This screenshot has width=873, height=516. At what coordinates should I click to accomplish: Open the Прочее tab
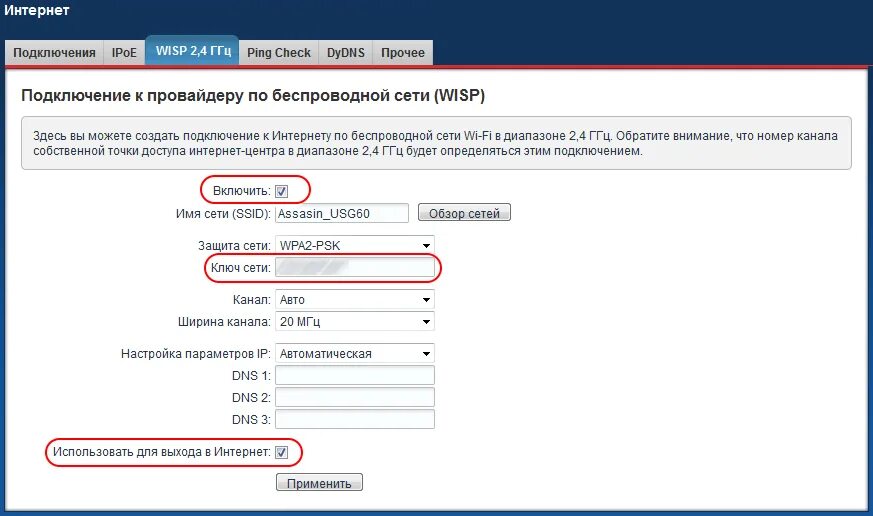coord(403,53)
